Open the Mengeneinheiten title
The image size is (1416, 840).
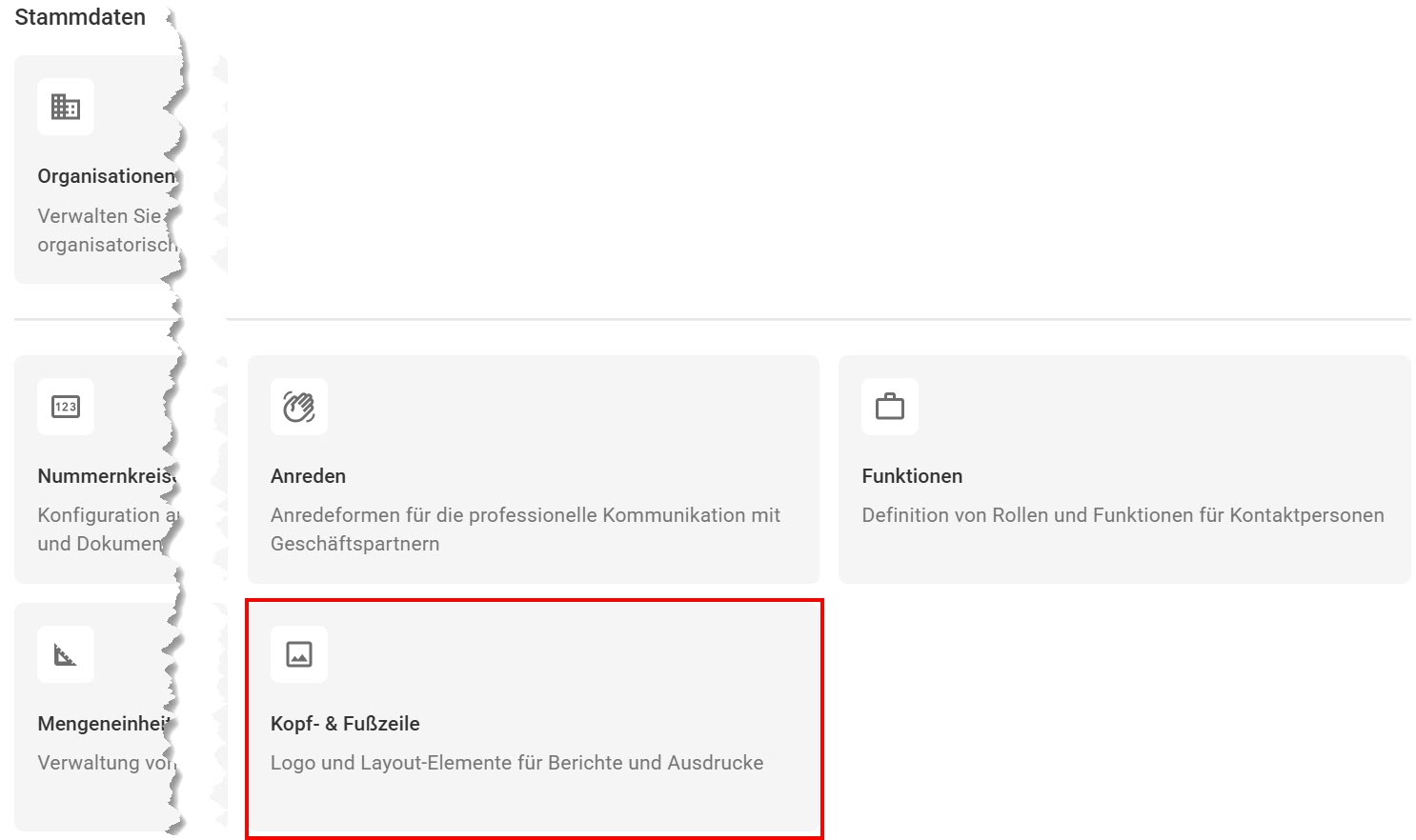click(x=103, y=724)
